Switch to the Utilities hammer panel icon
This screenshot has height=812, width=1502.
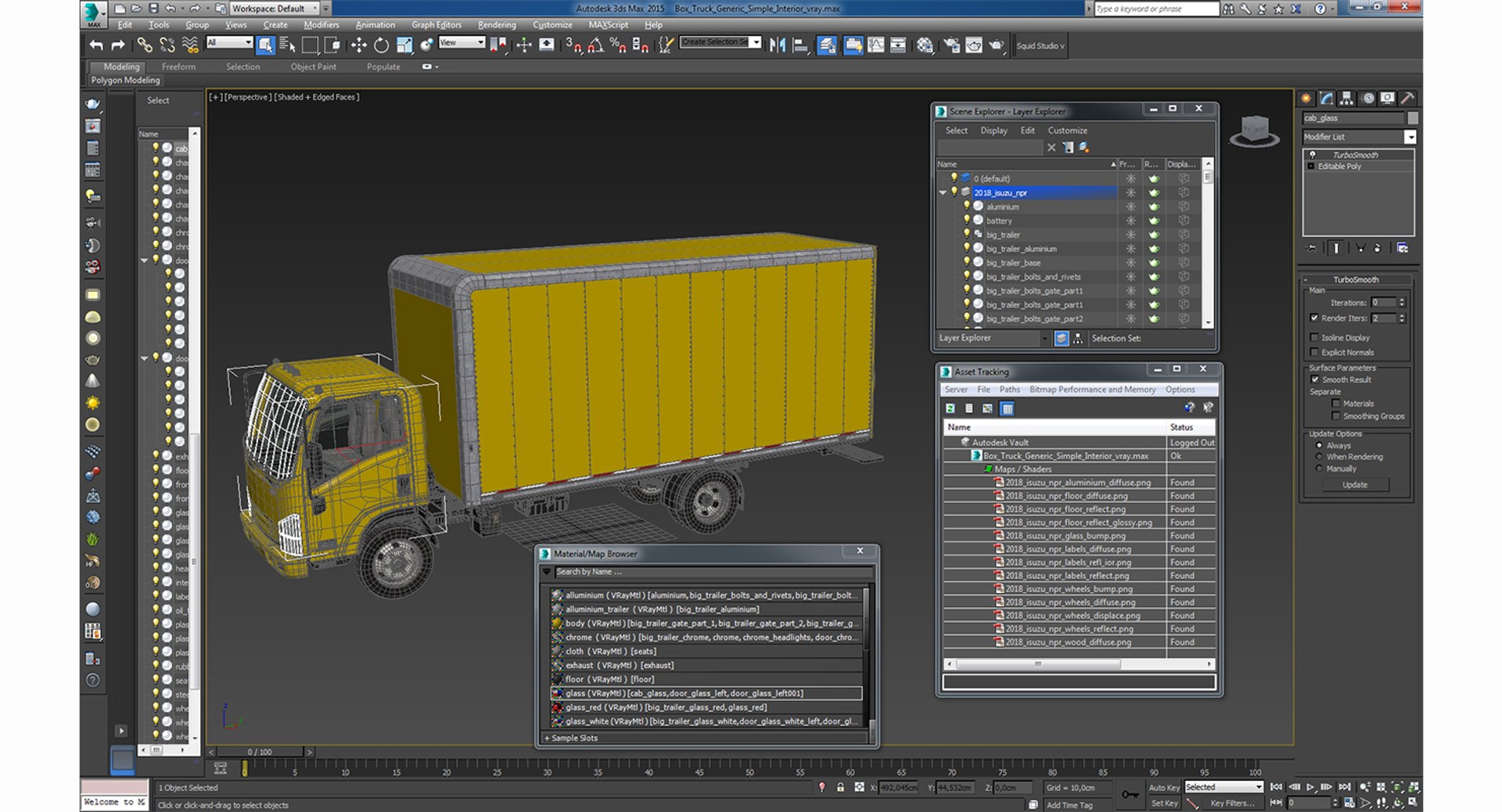coord(1408,99)
